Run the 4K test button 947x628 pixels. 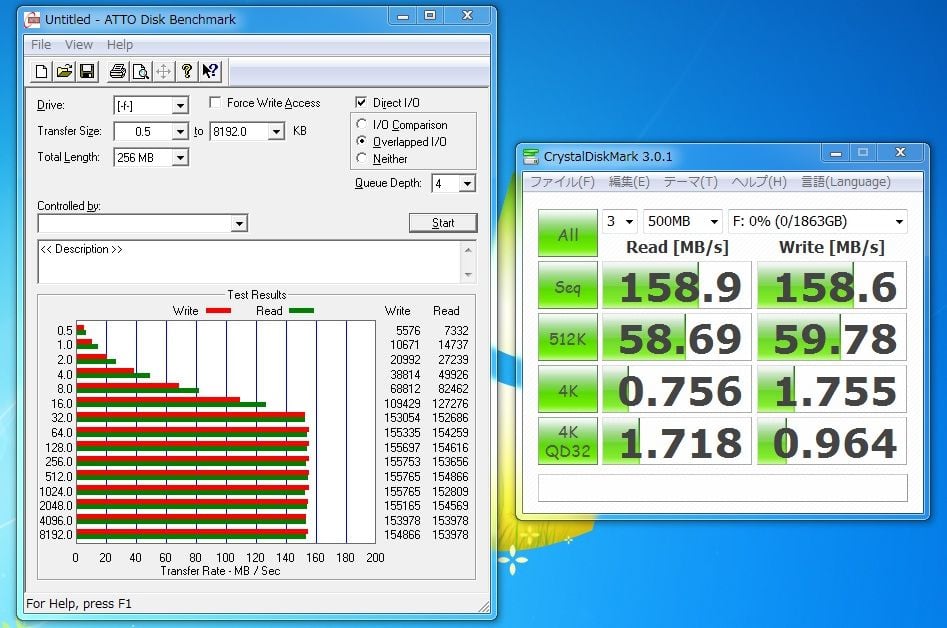point(568,389)
